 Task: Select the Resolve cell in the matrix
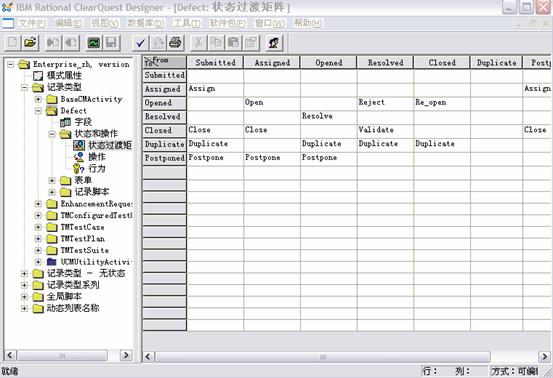[x=328, y=116]
